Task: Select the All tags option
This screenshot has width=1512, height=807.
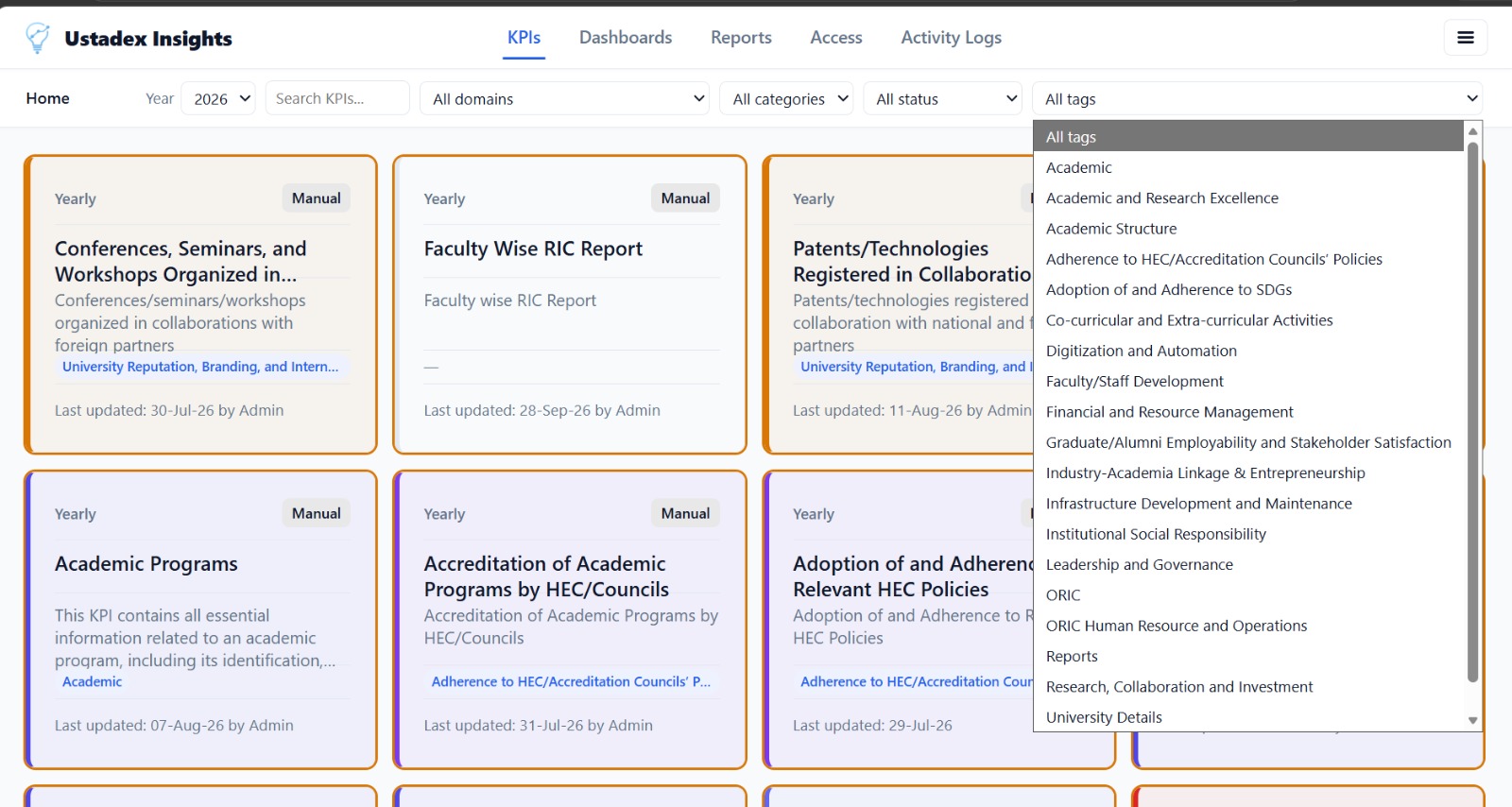Action: pyautogui.click(x=1248, y=137)
